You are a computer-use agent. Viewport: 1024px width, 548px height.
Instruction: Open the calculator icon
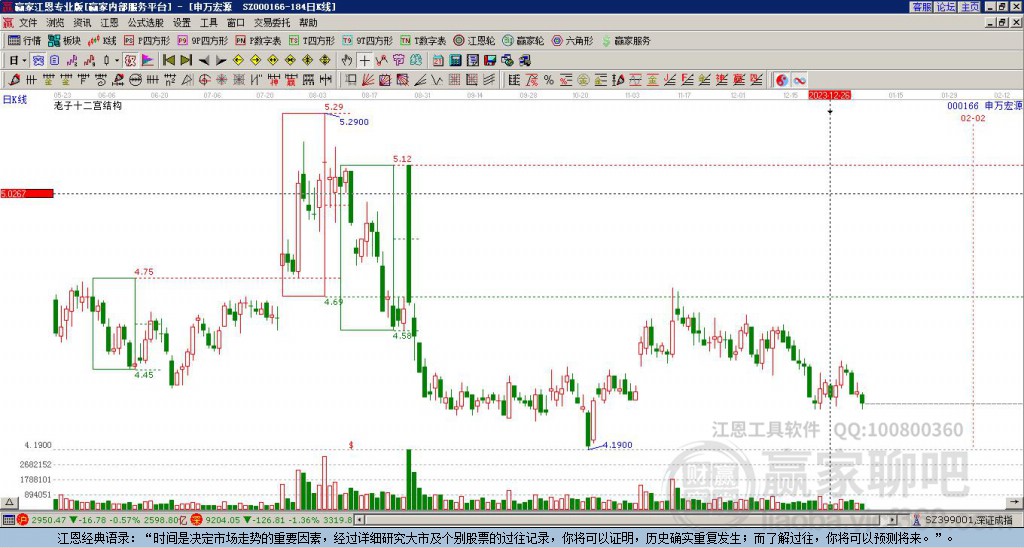tap(455, 60)
